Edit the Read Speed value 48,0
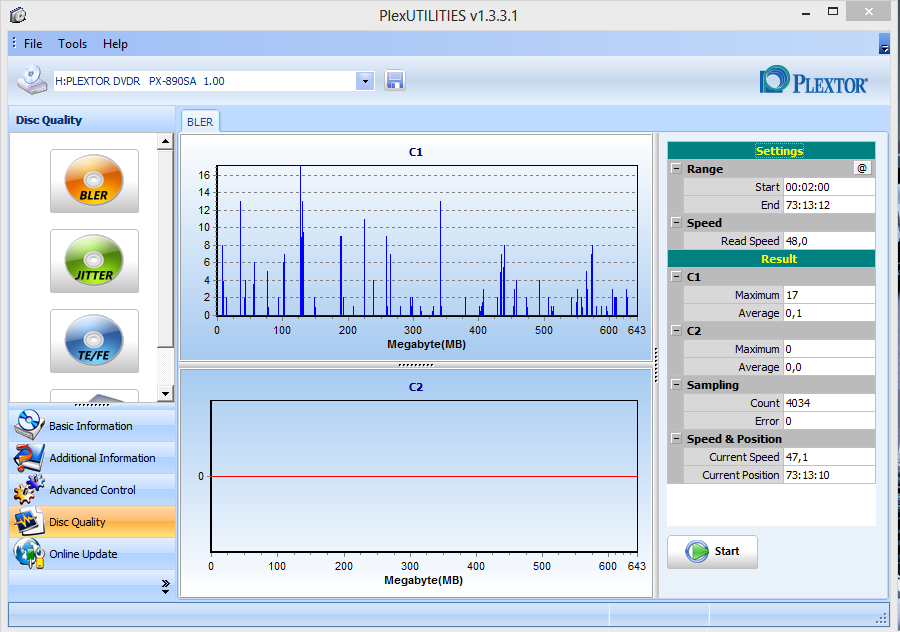Image resolution: width=900 pixels, height=632 pixels. click(x=829, y=241)
